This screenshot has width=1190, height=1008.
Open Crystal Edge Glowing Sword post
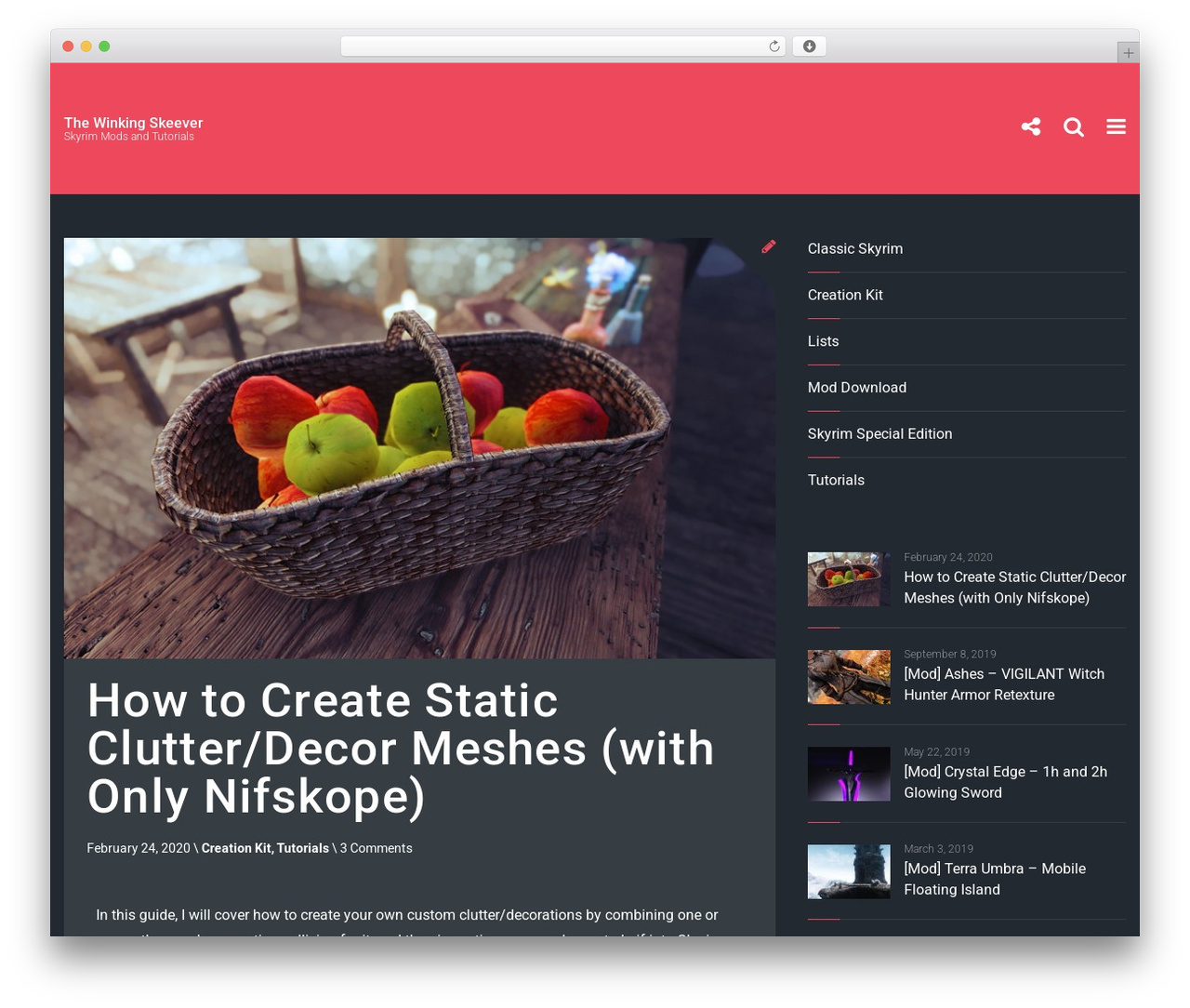1005,782
